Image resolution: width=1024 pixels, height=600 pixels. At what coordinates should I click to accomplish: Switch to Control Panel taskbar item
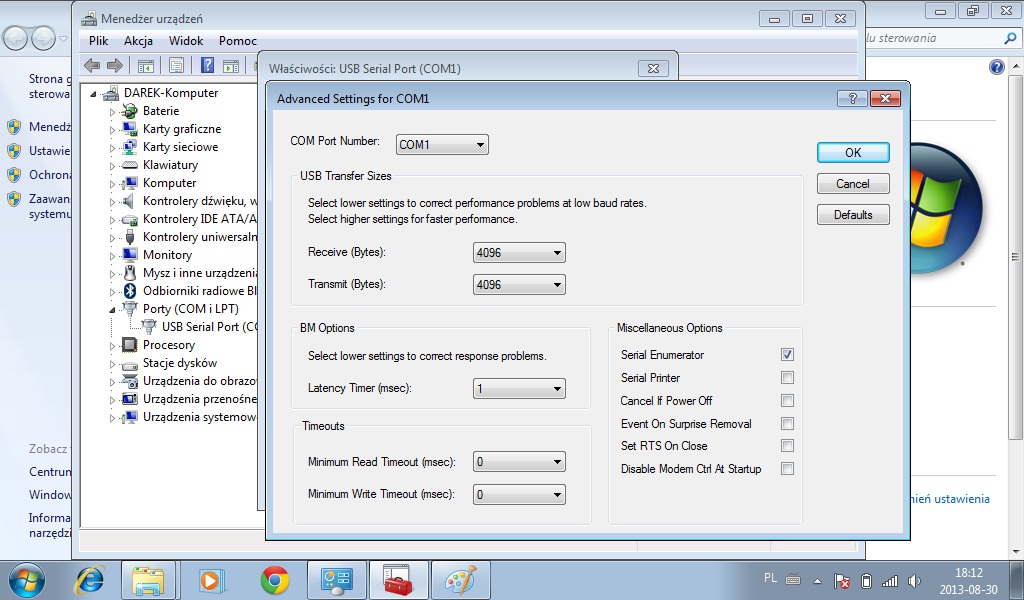(x=336, y=580)
